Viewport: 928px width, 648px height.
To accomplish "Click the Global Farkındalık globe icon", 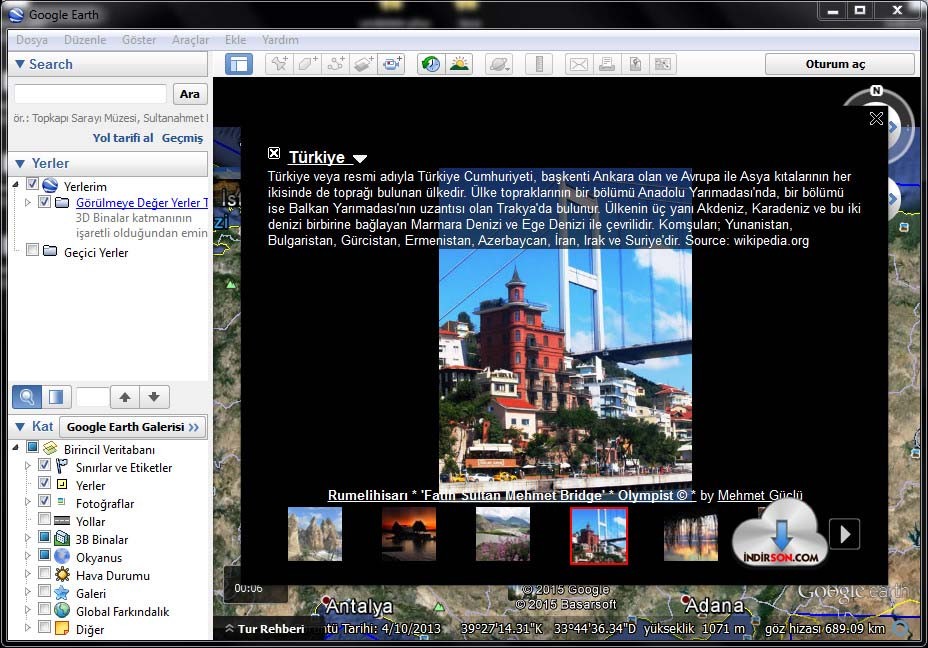I will coord(62,610).
